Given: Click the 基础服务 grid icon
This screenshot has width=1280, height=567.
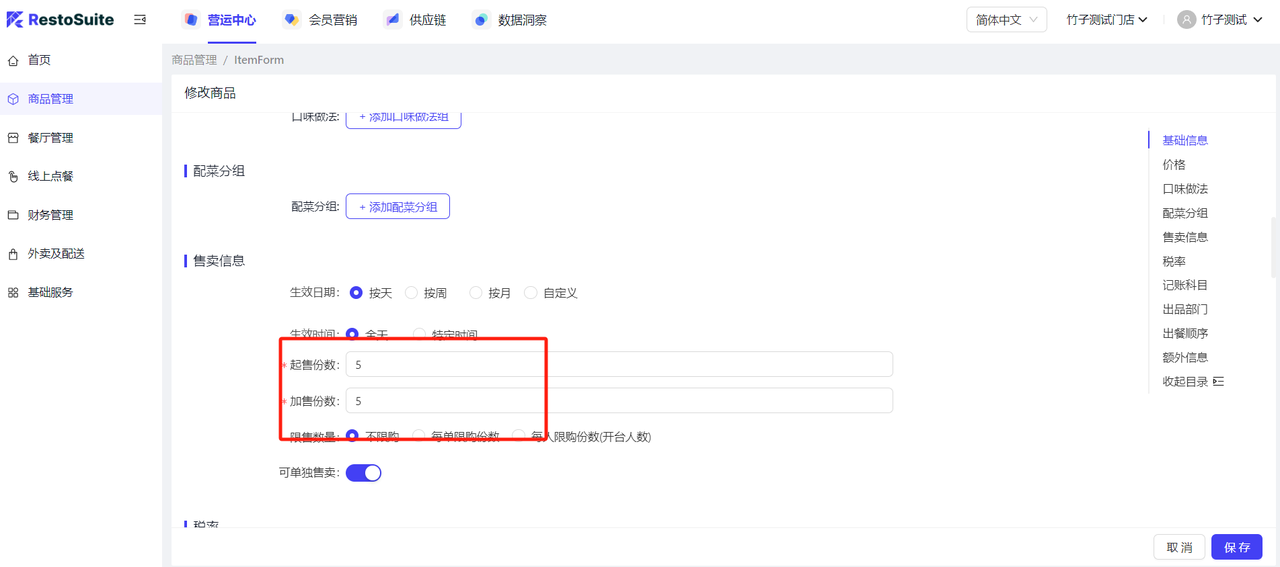Looking at the screenshot, I should click(x=13, y=292).
